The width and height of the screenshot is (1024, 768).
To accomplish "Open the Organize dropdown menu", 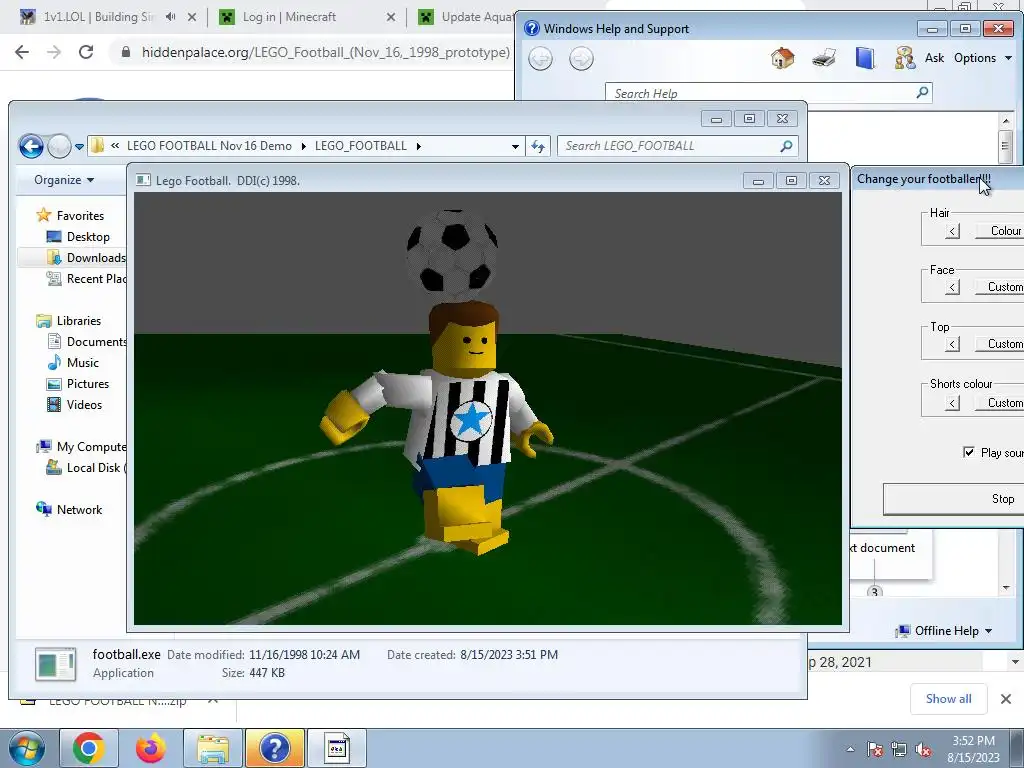I will (64, 180).
